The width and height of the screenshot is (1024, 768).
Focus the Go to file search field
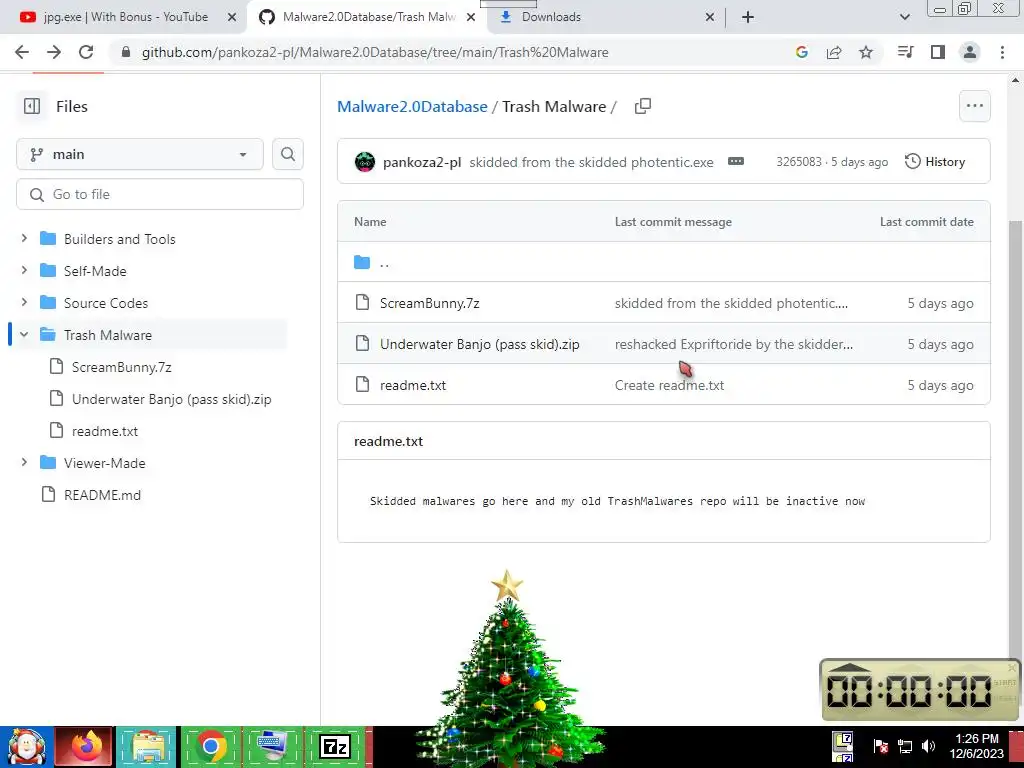(160, 194)
